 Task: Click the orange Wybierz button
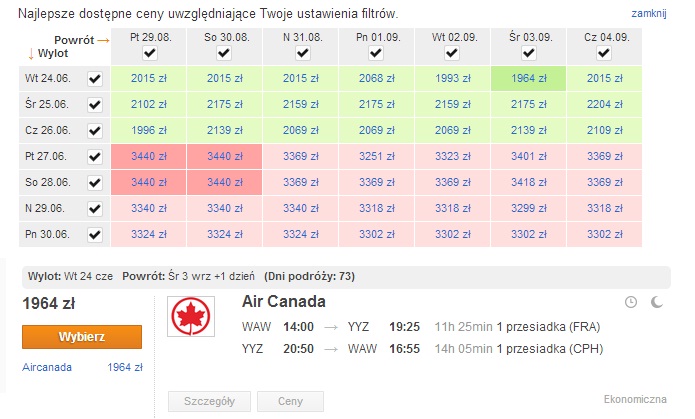coord(82,337)
